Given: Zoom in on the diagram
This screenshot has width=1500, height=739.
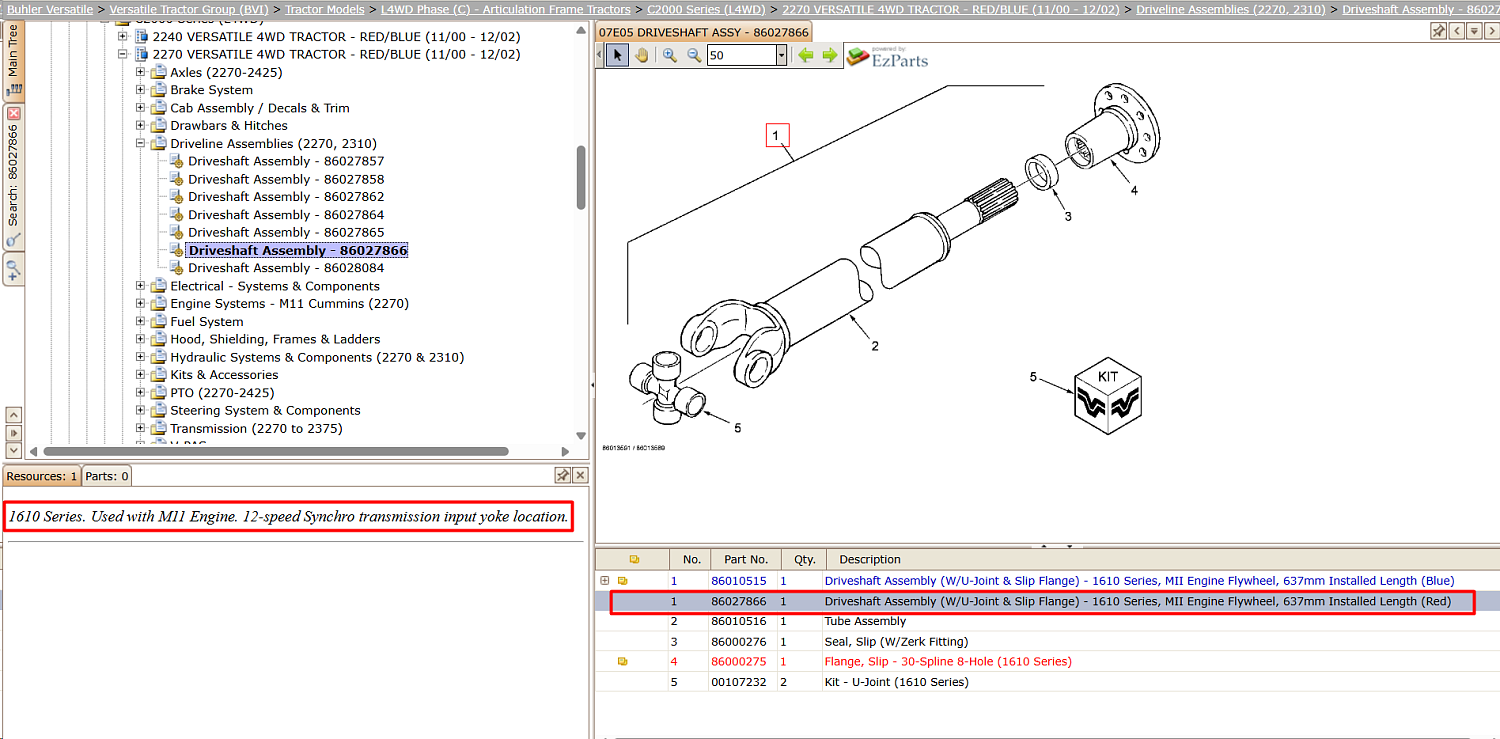Looking at the screenshot, I should [x=670, y=55].
